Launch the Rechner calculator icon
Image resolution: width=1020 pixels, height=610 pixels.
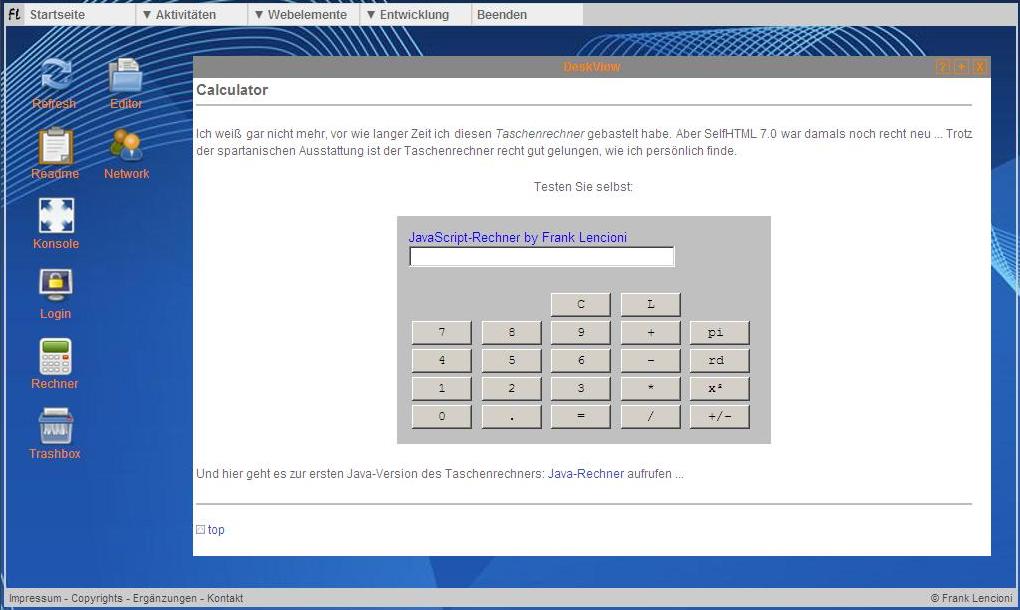tap(55, 357)
